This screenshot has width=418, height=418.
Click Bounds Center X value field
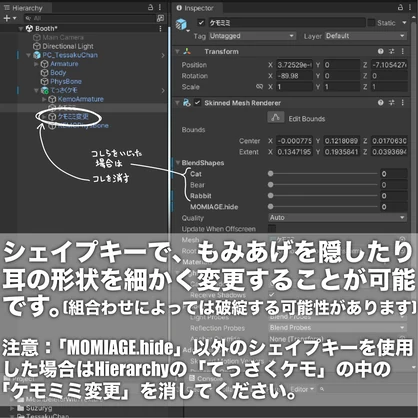click(294, 141)
